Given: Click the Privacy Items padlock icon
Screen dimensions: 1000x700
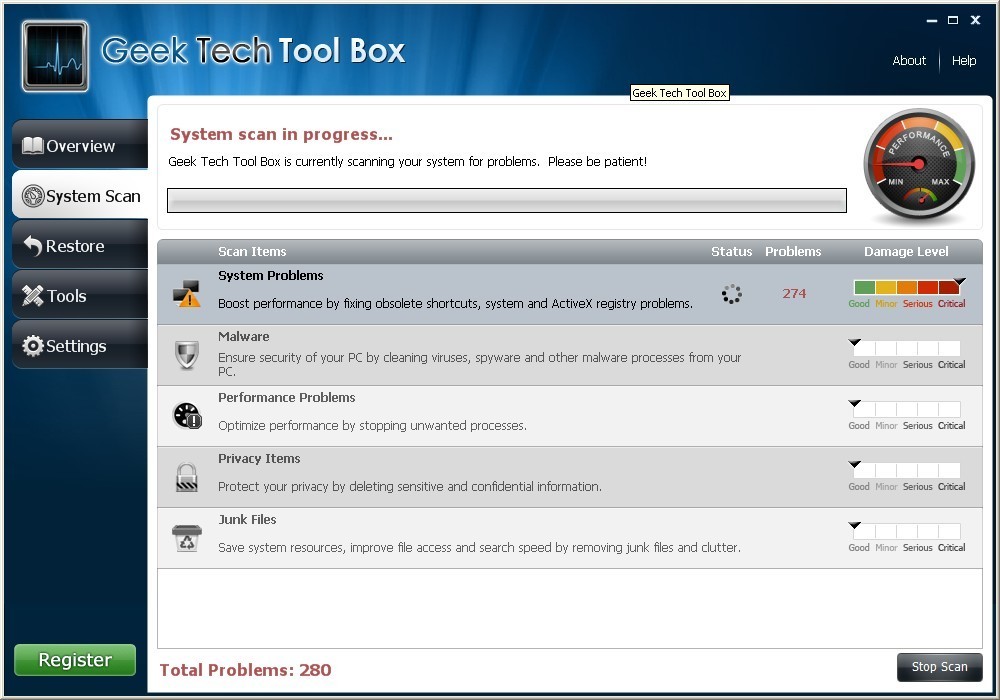Looking at the screenshot, I should pos(187,477).
